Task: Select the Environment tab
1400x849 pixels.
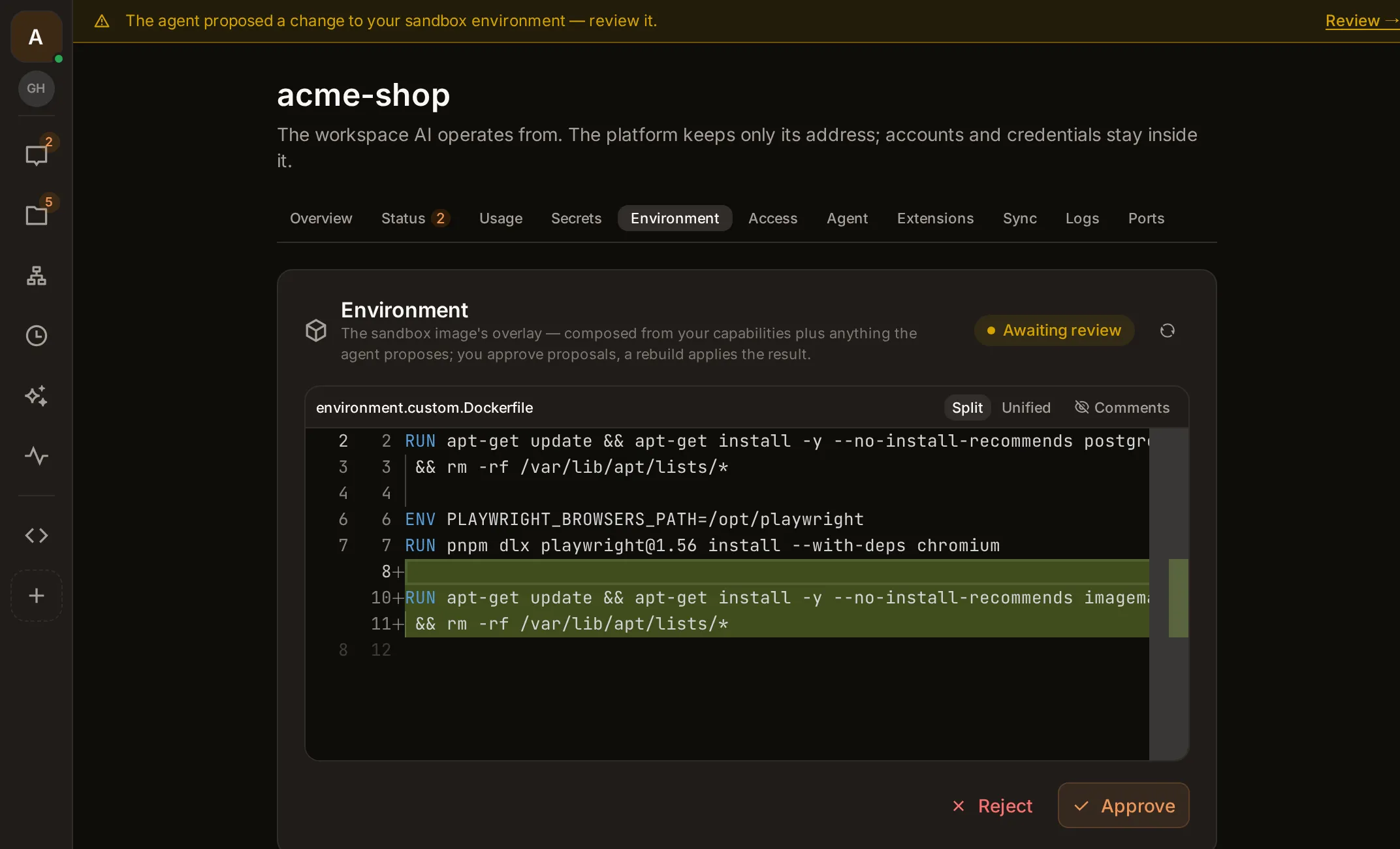Action: (x=675, y=218)
